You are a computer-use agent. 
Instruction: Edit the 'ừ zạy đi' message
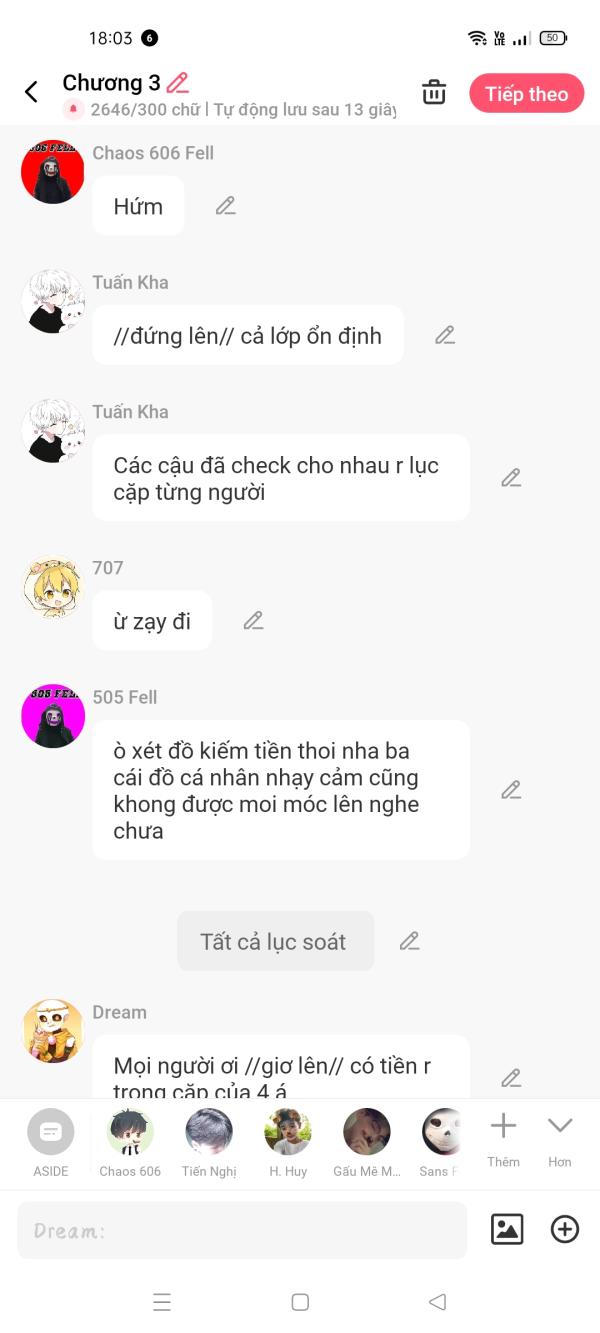[254, 621]
